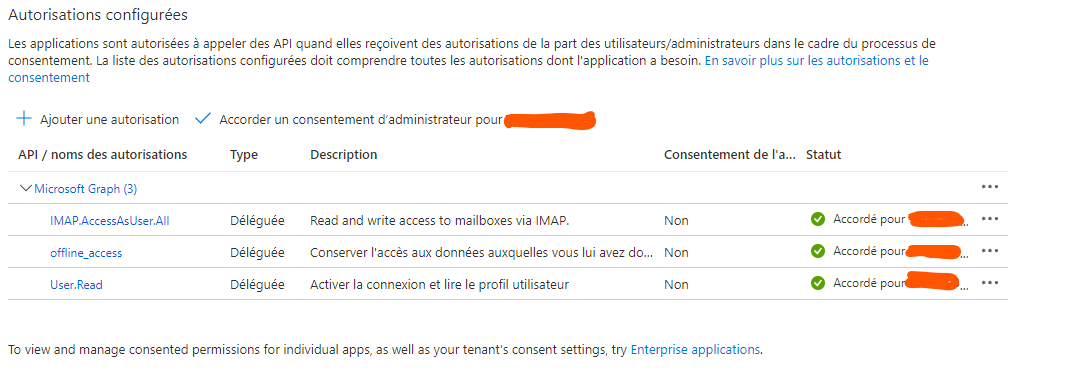Open the ellipsis menu for Microsoft Graph row

pos(989,187)
